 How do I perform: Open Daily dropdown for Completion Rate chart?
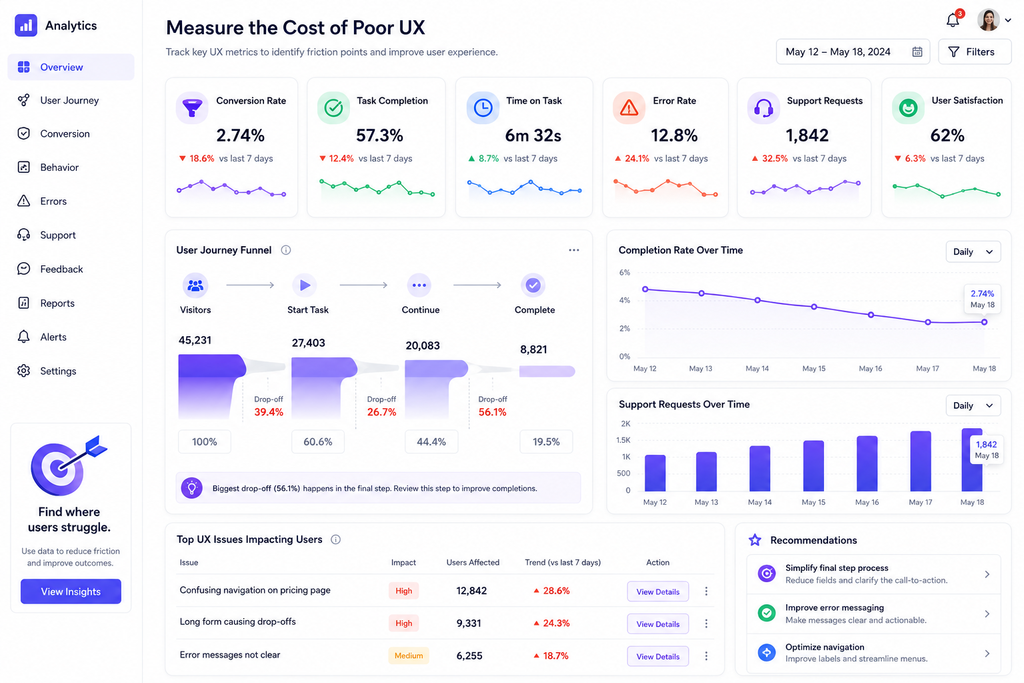click(973, 252)
